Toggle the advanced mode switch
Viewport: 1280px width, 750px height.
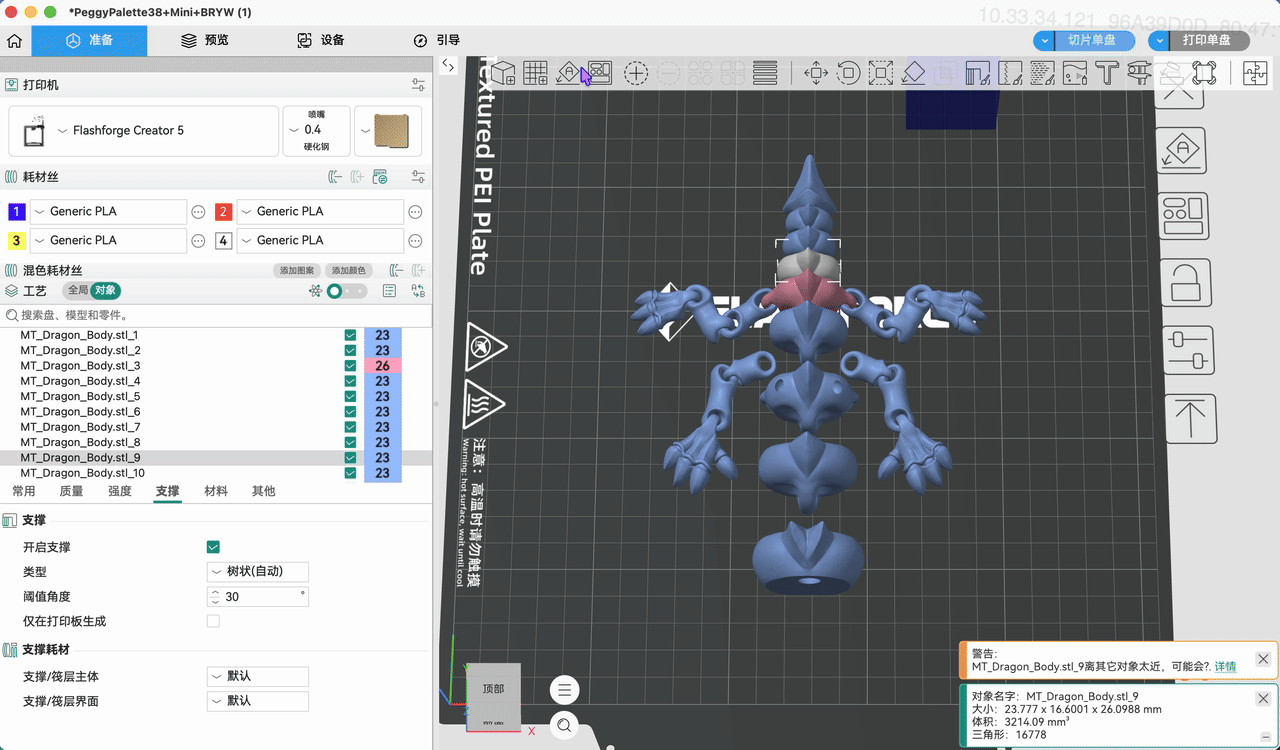347,291
